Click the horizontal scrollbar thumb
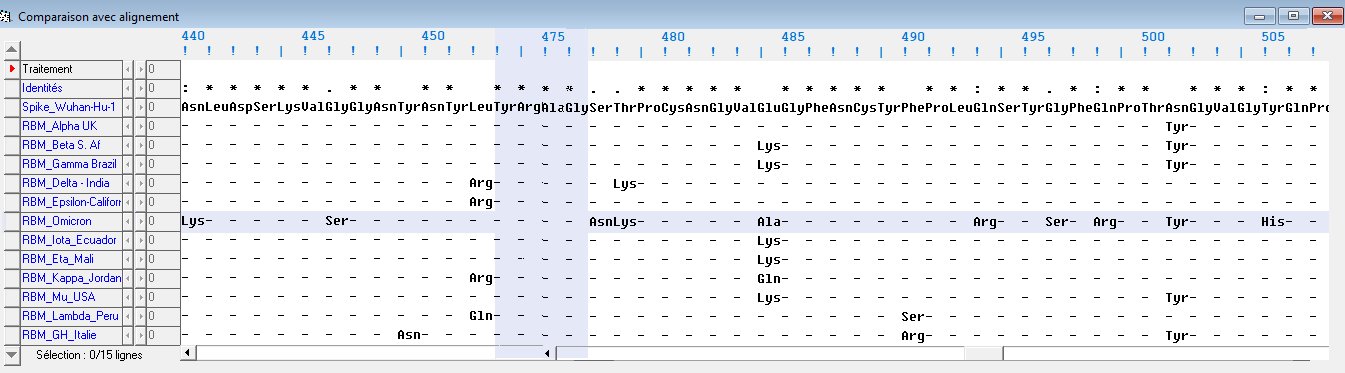Viewport: 1345px width, 373px height. coord(984,353)
